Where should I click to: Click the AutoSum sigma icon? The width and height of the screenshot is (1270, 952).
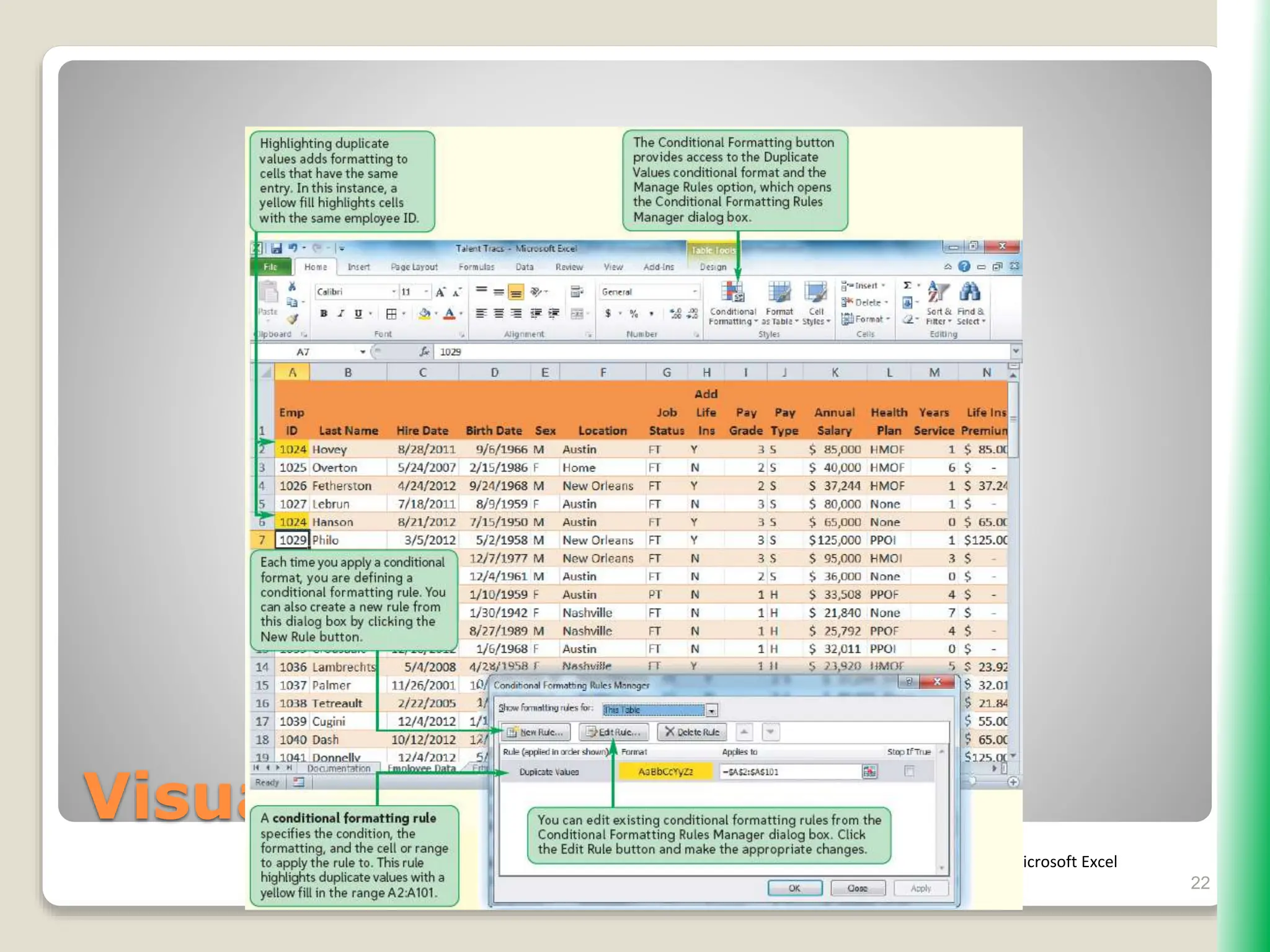(x=907, y=285)
